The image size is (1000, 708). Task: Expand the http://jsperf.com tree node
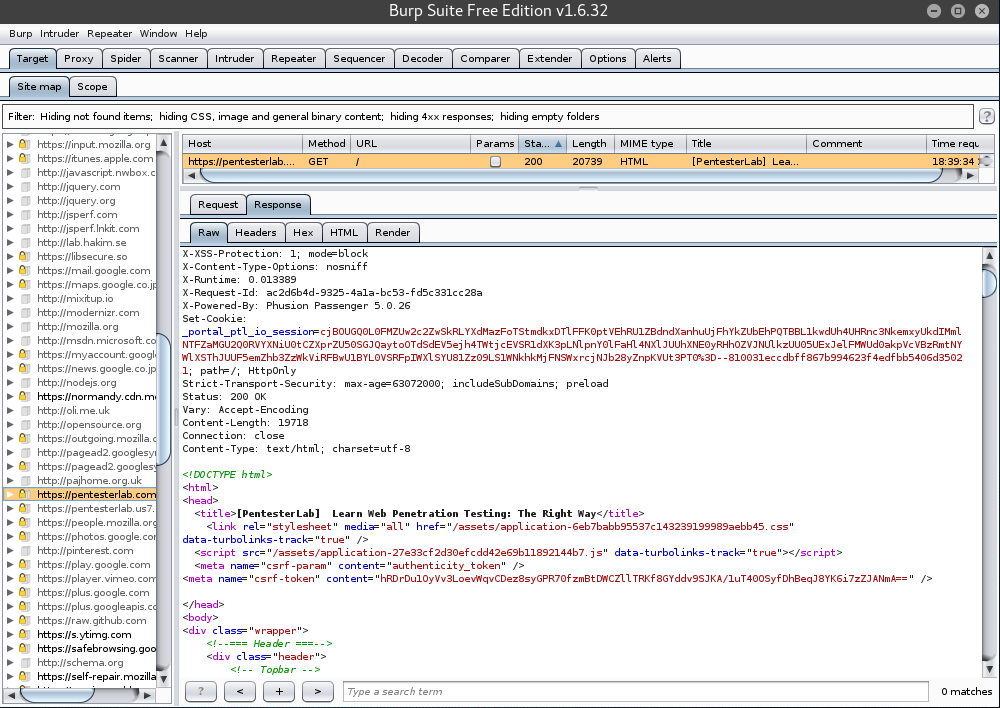[10, 214]
